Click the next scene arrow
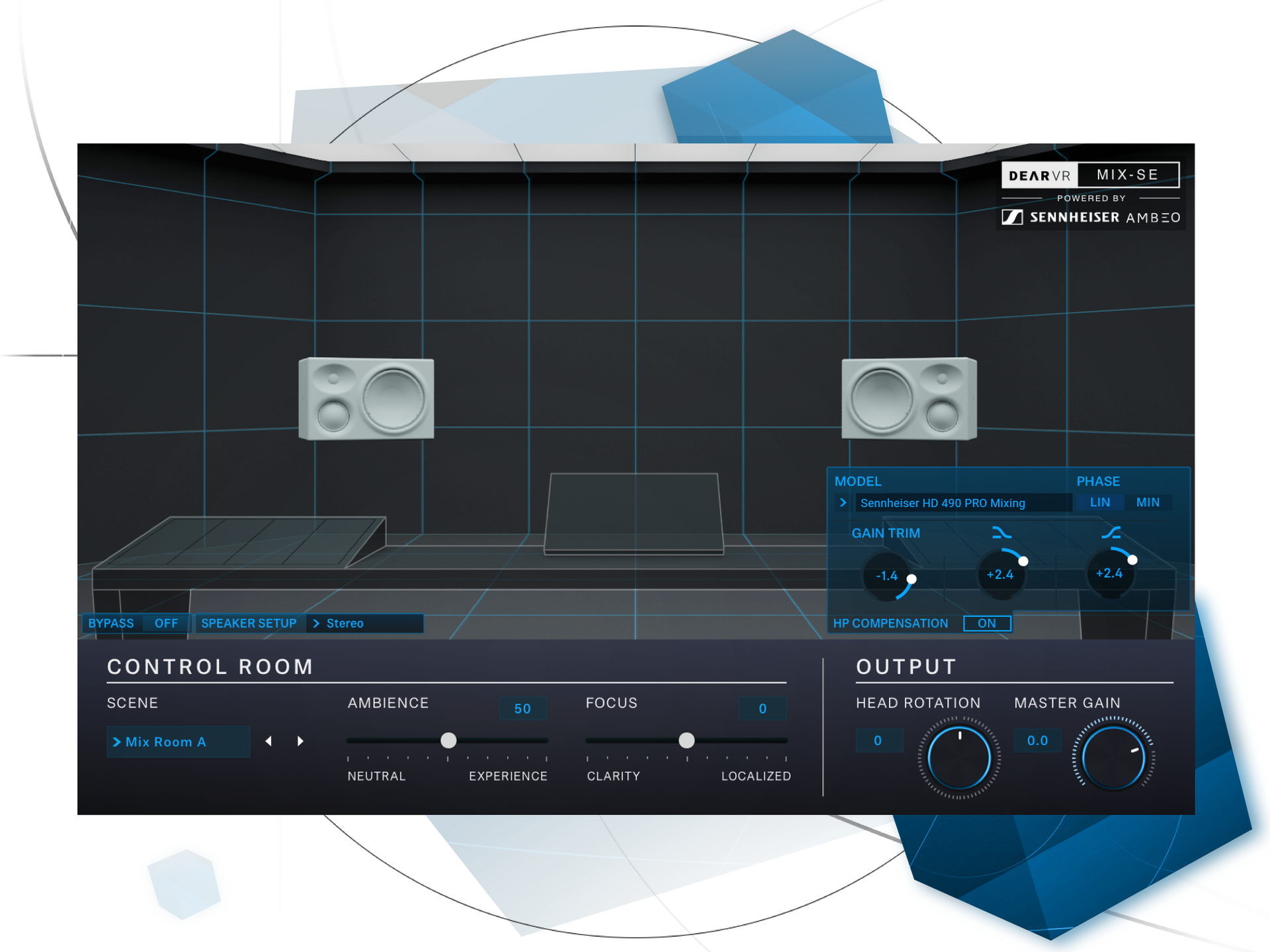The width and height of the screenshot is (1270, 952). tap(300, 741)
